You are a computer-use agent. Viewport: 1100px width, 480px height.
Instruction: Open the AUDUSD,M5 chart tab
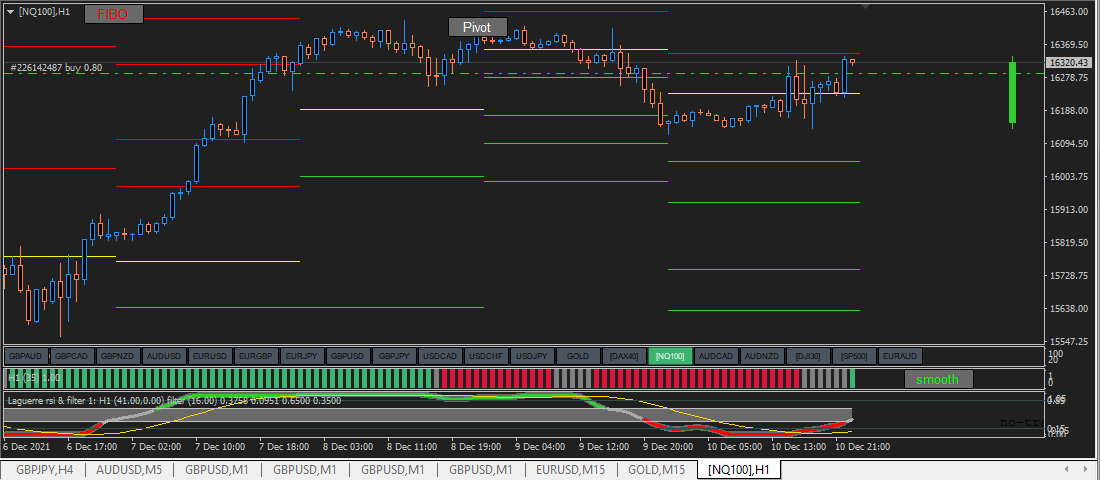coord(129,469)
